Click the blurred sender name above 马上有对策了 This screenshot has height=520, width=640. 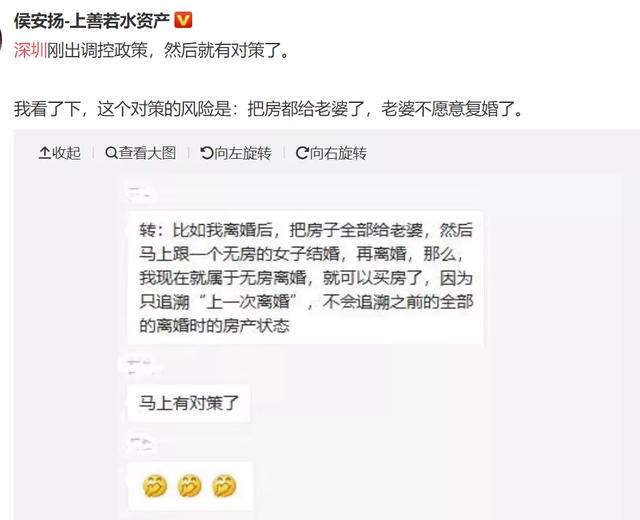click(140, 367)
